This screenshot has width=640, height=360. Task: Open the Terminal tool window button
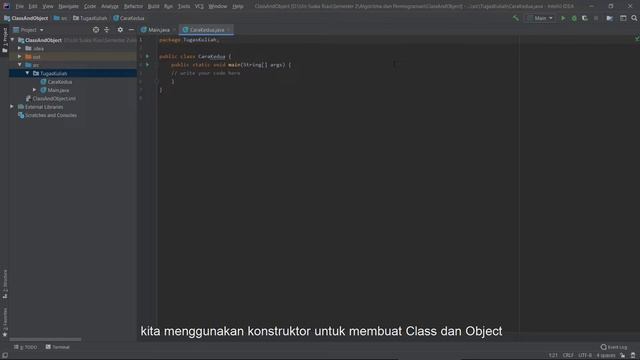coord(58,347)
